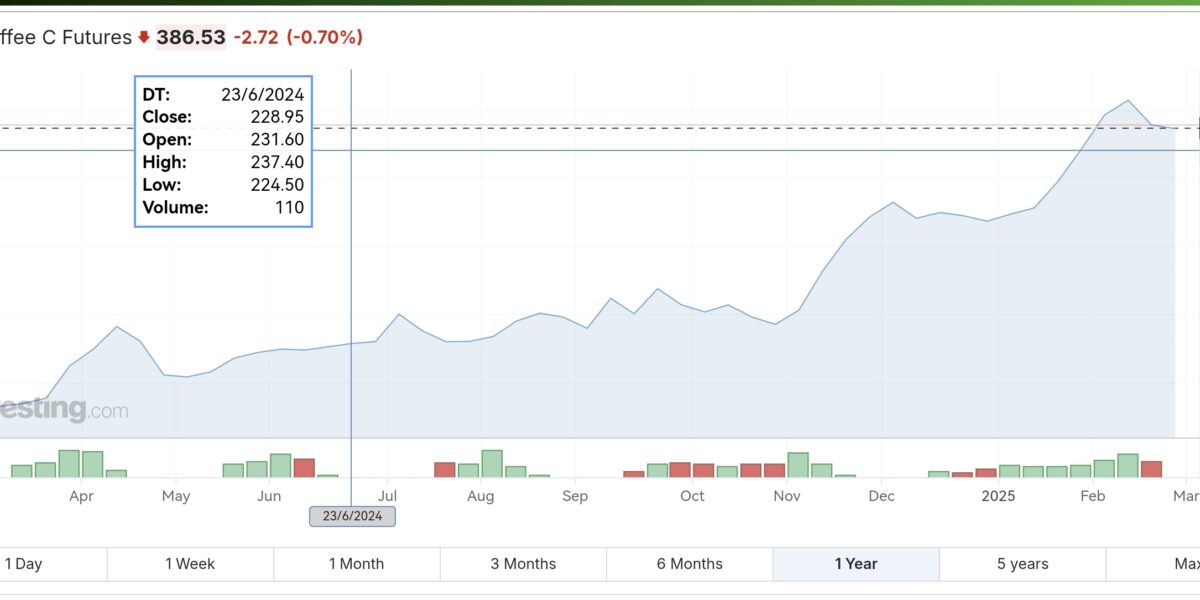
Task: Click the 386.53 current price value
Action: click(190, 38)
